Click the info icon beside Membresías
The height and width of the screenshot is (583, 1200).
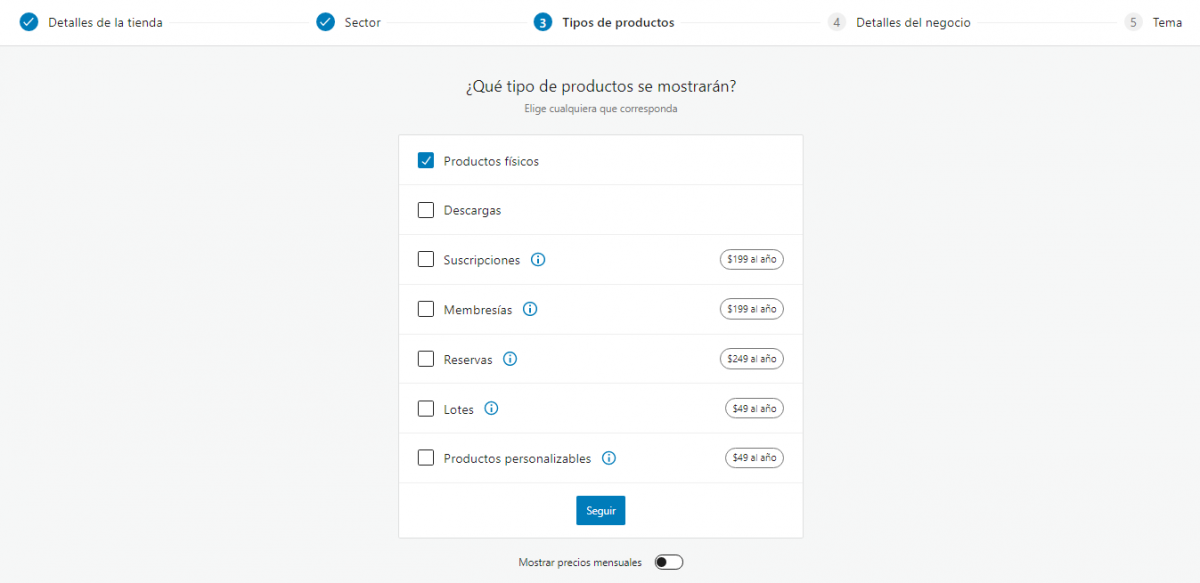click(x=530, y=309)
